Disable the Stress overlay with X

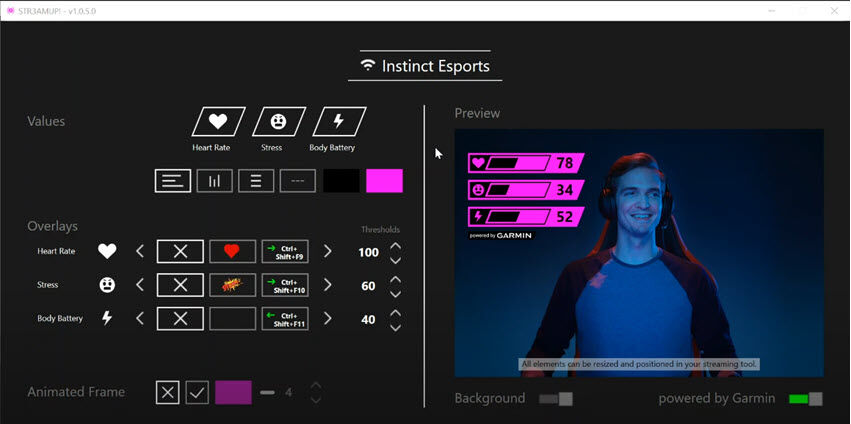click(180, 284)
